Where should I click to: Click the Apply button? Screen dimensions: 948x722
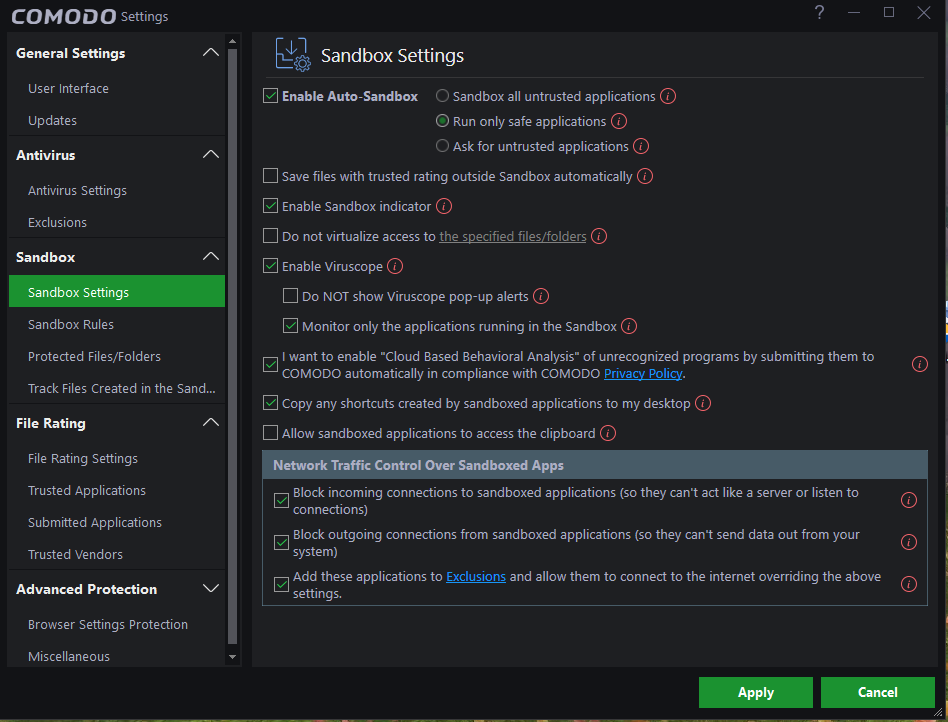(755, 692)
